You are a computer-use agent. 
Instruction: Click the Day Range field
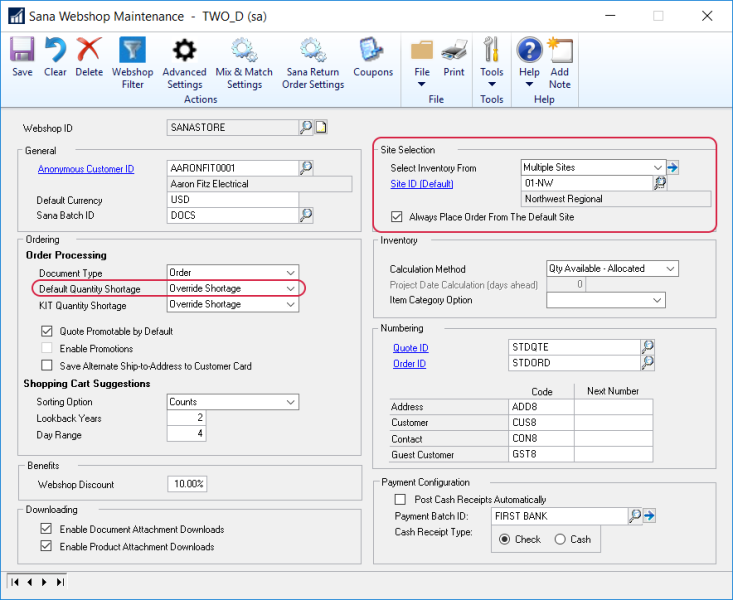coord(186,434)
